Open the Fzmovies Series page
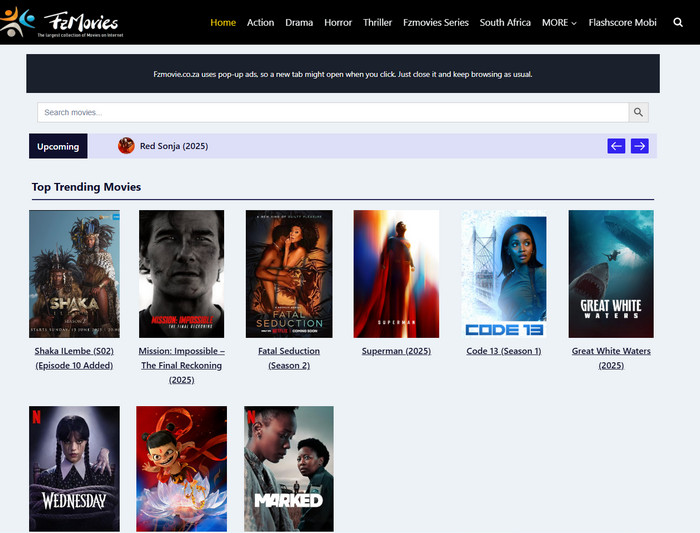This screenshot has height=533, width=700. [436, 22]
